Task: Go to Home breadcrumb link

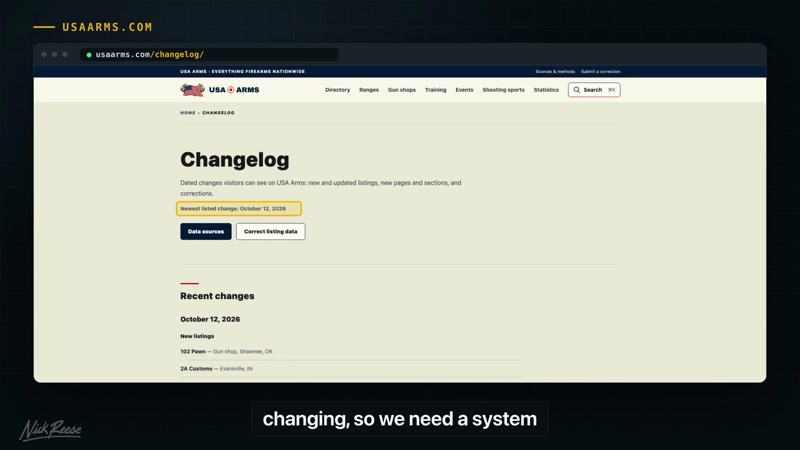Action: [188, 113]
